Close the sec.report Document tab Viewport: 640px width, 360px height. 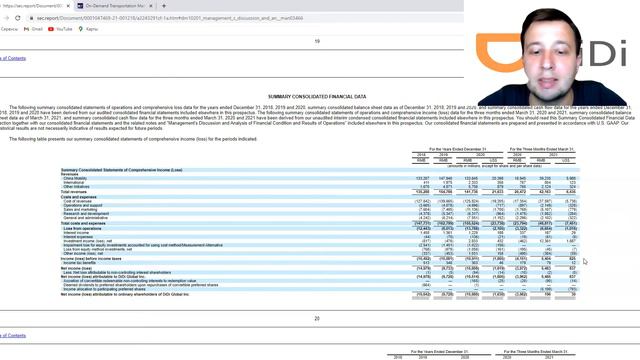click(x=68, y=6)
